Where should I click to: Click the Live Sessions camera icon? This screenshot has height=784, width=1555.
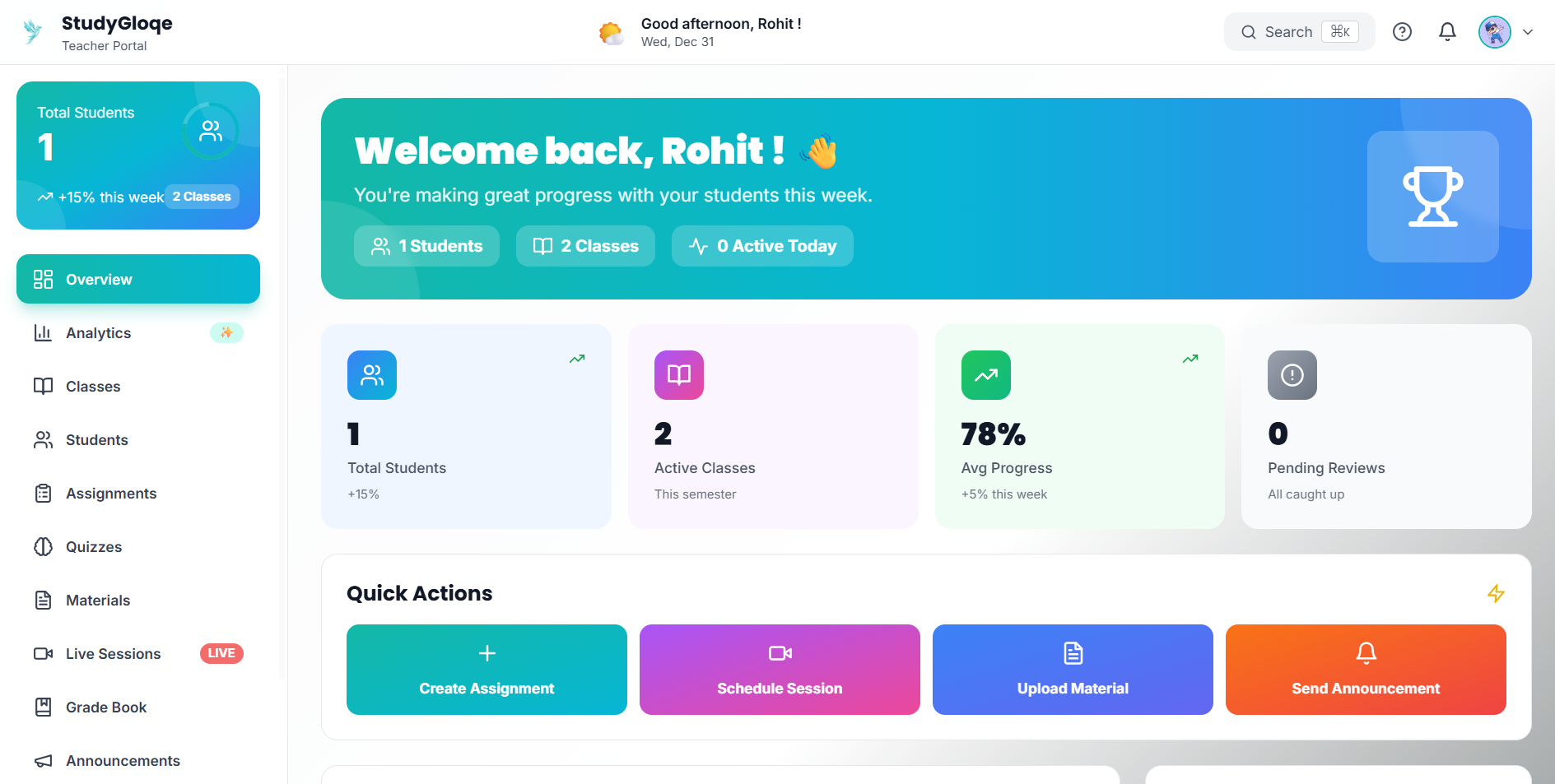pos(43,653)
